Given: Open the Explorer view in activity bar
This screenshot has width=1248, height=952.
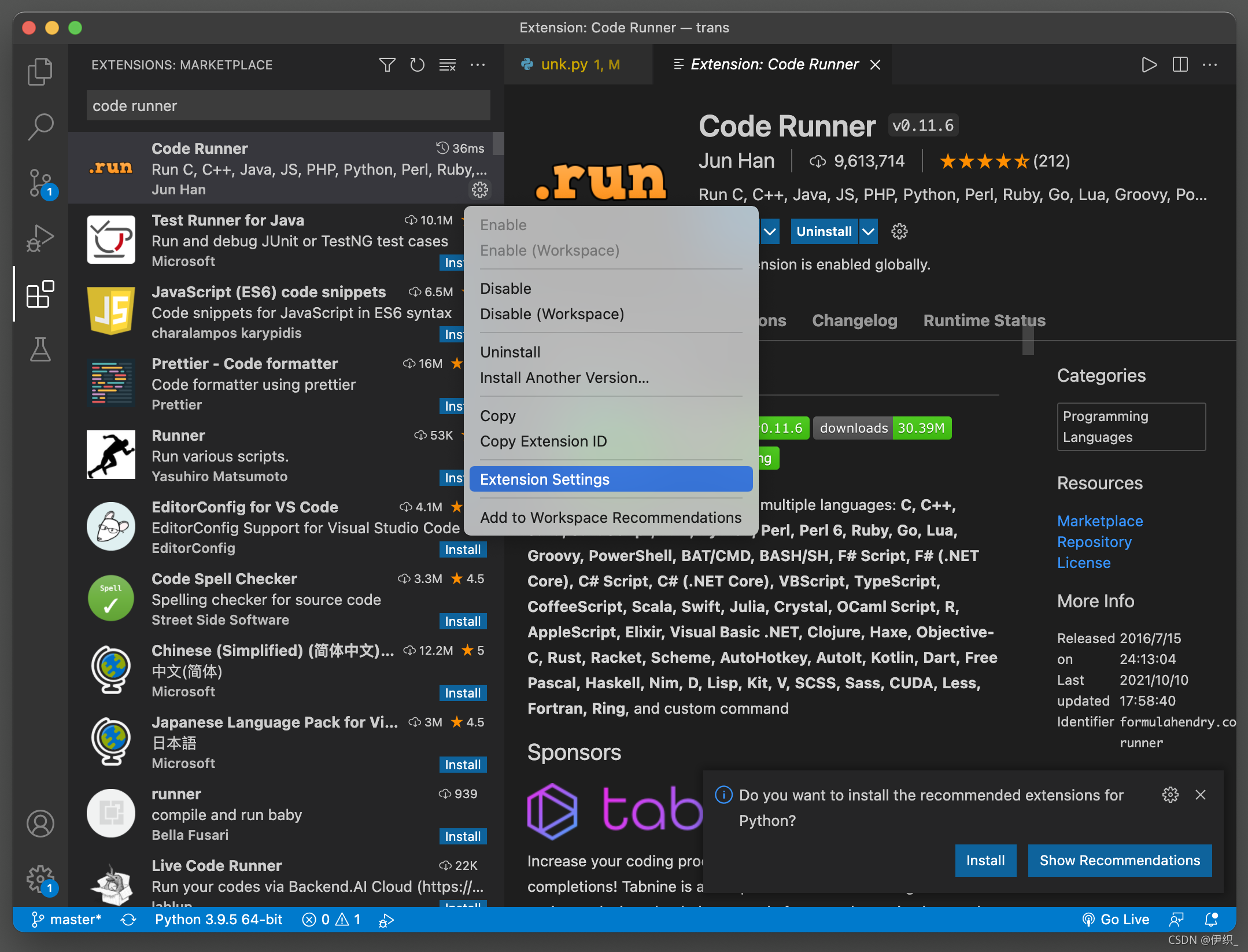Looking at the screenshot, I should 40,72.
